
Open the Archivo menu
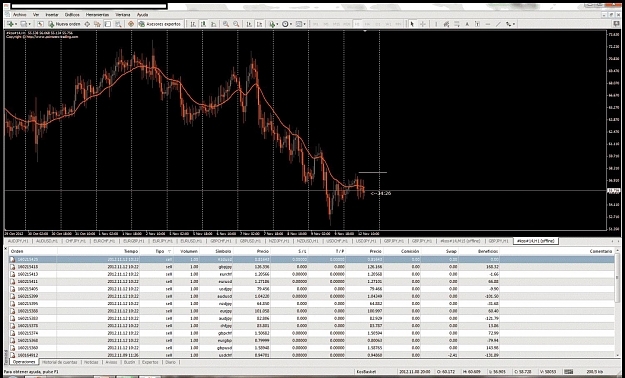click(20, 15)
